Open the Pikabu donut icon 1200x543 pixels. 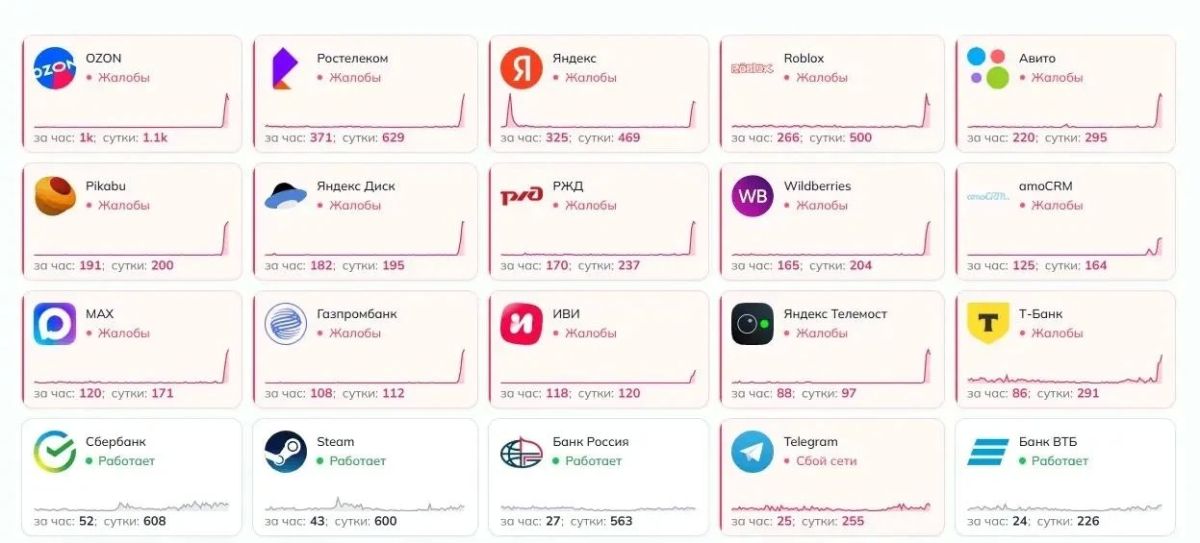point(55,196)
